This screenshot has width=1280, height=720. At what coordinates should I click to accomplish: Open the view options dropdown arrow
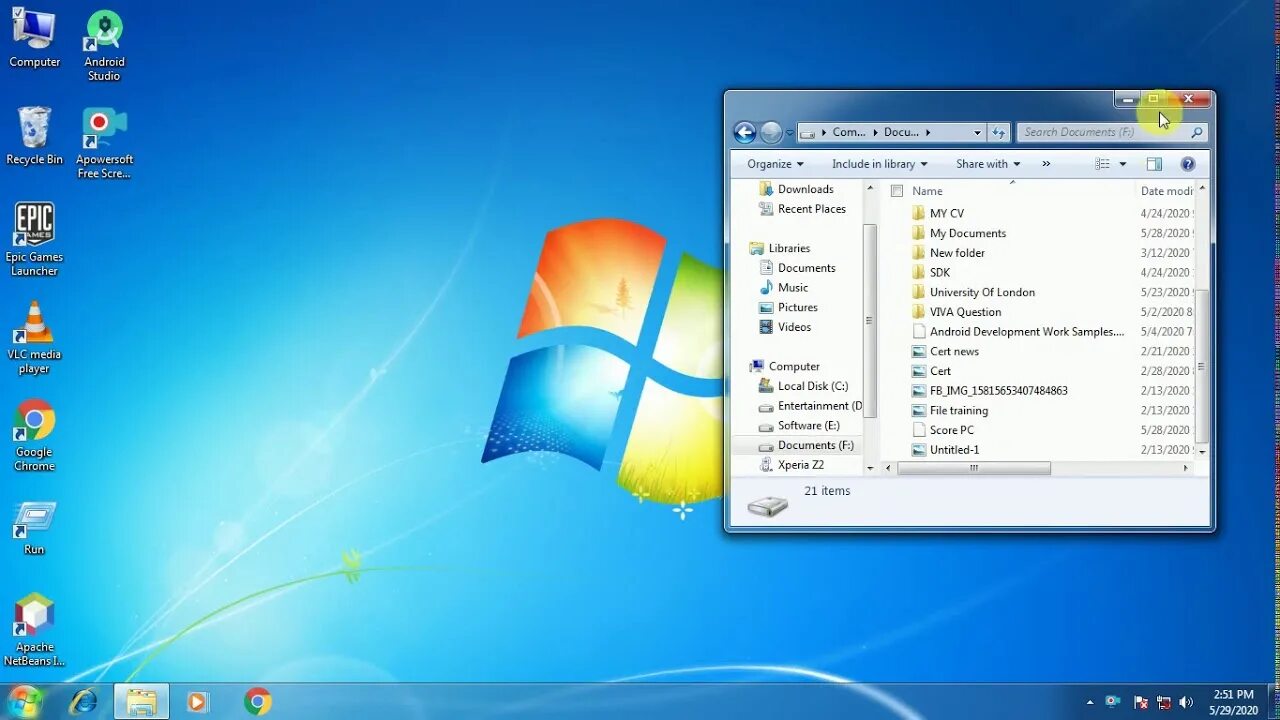pyautogui.click(x=1122, y=164)
